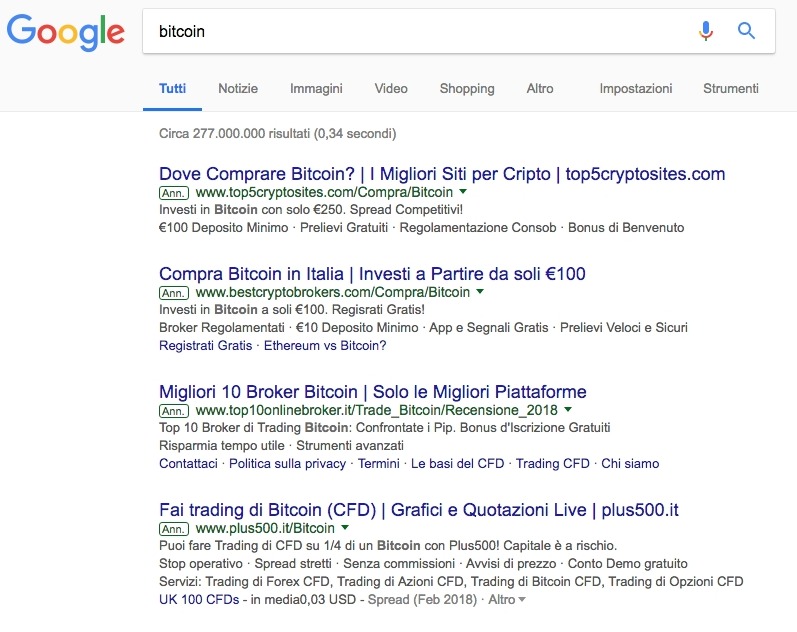Open 'Dove Comprare Bitcoin?' result title

pos(442,174)
